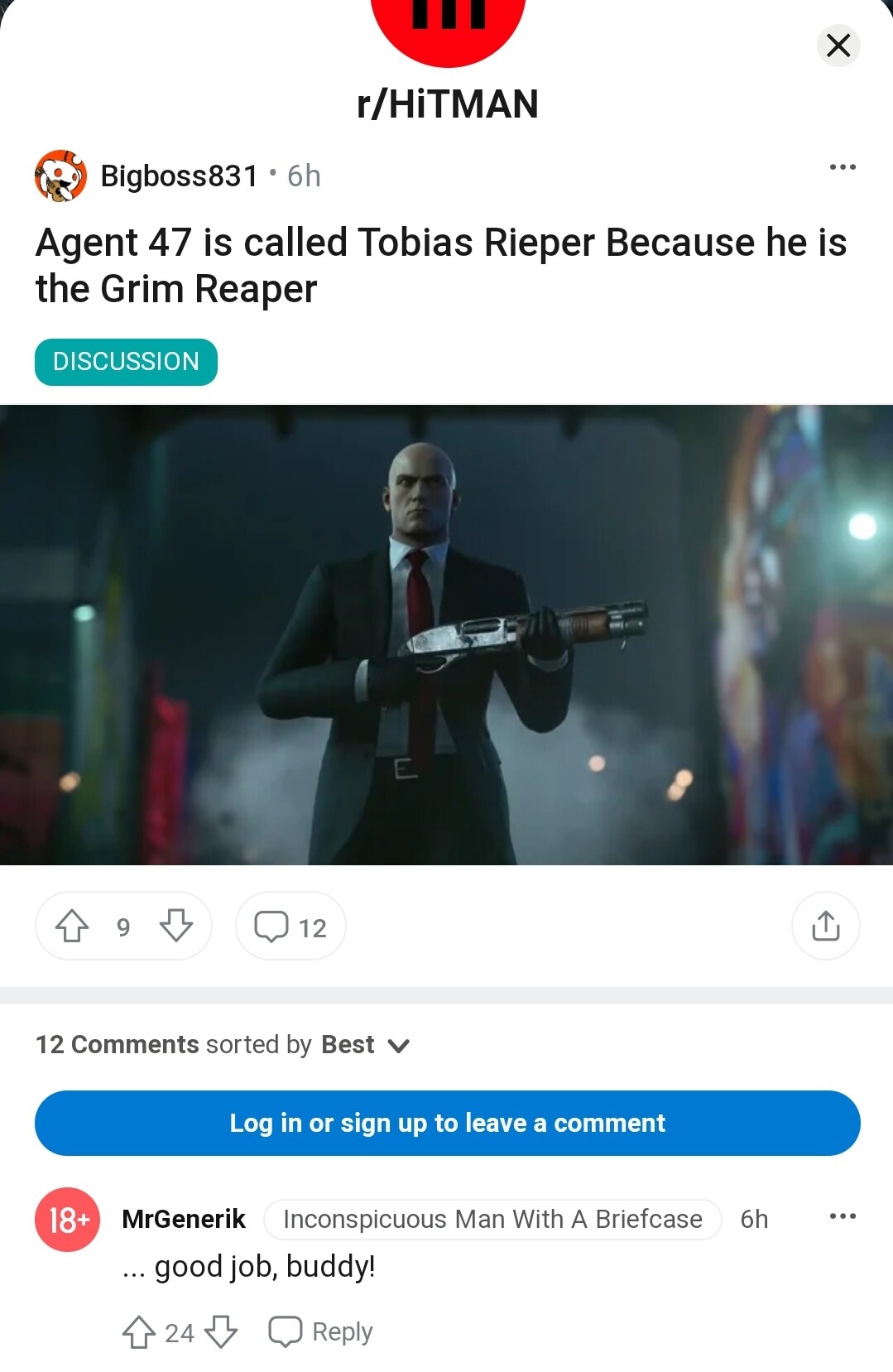Viewport: 893px width, 1372px height.
Task: Upvote the Agent 47 post
Action: (x=72, y=926)
